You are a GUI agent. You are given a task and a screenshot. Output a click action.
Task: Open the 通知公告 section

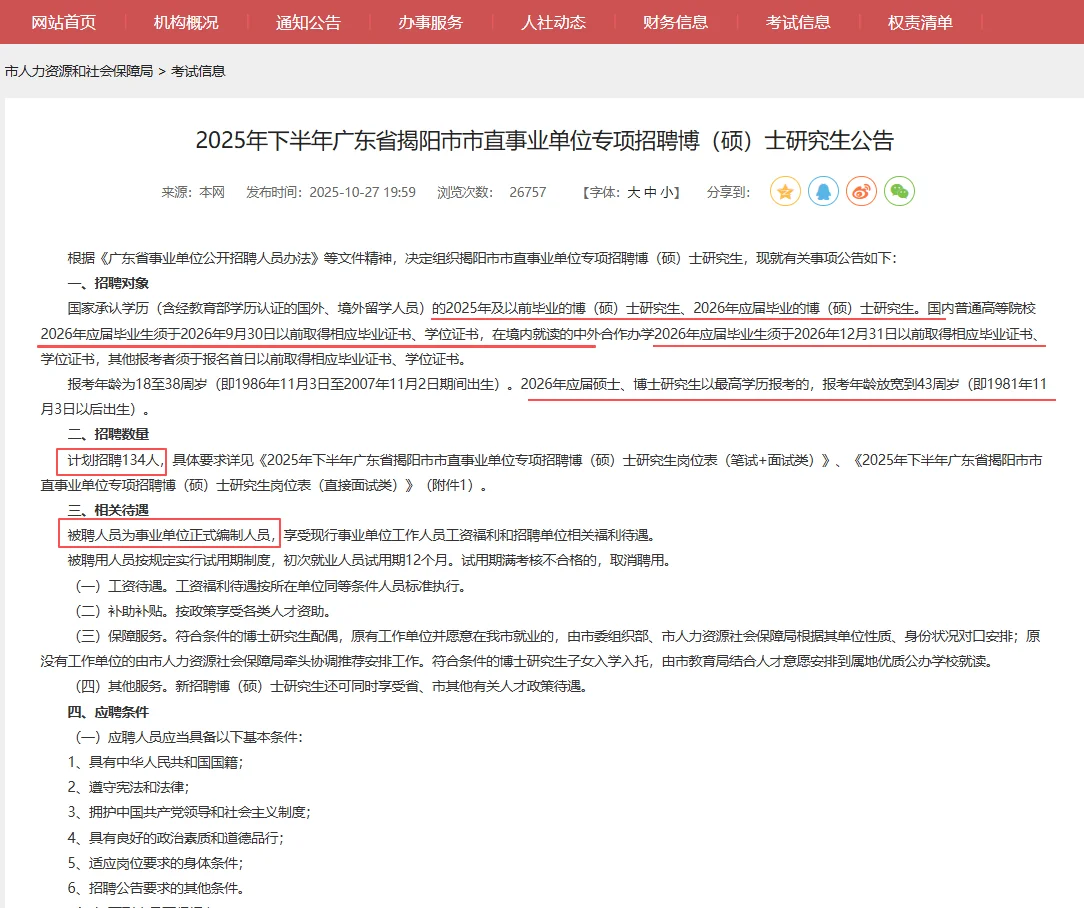(x=310, y=21)
